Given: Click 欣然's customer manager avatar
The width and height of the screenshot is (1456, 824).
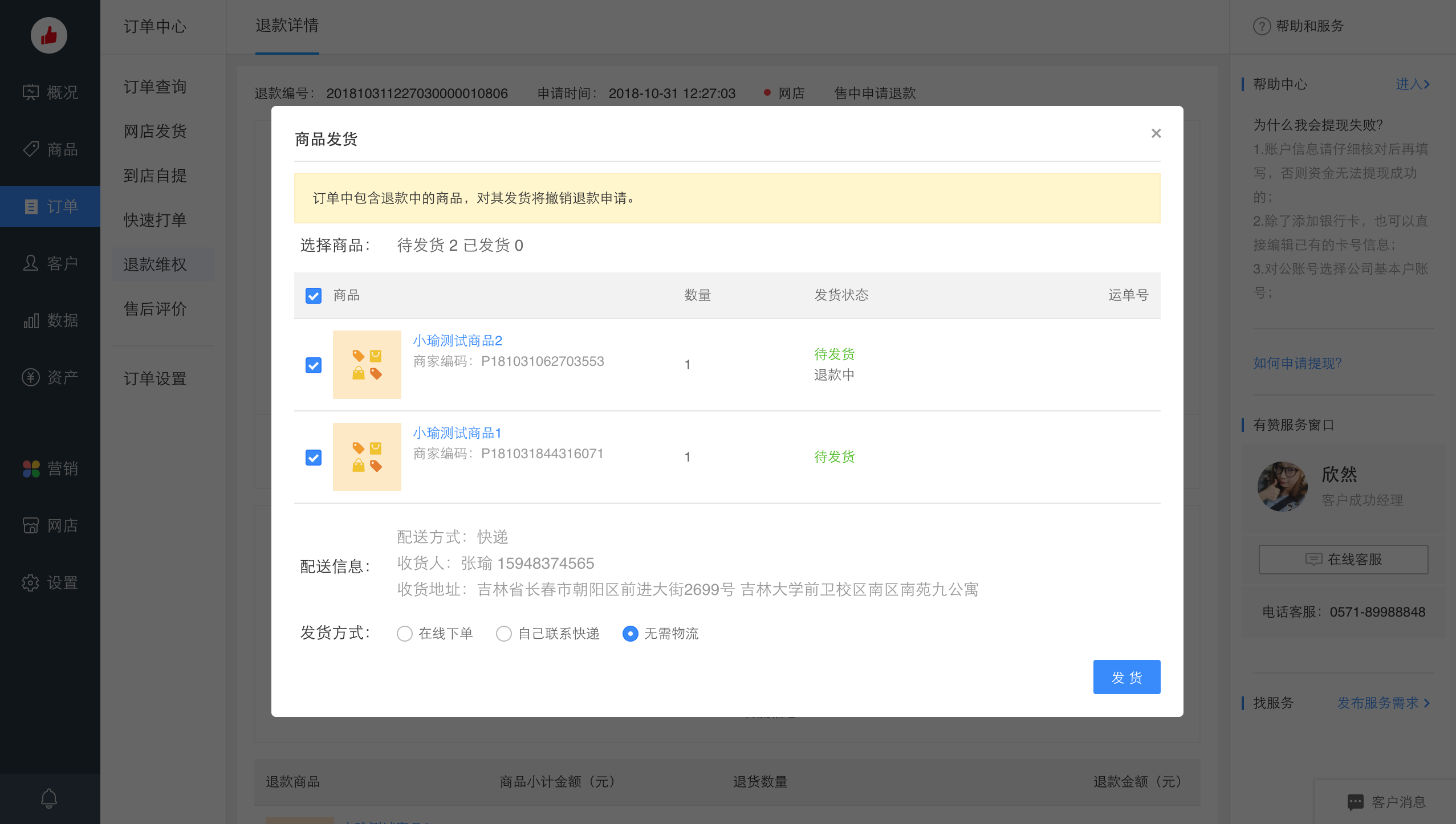Looking at the screenshot, I should (1282, 486).
